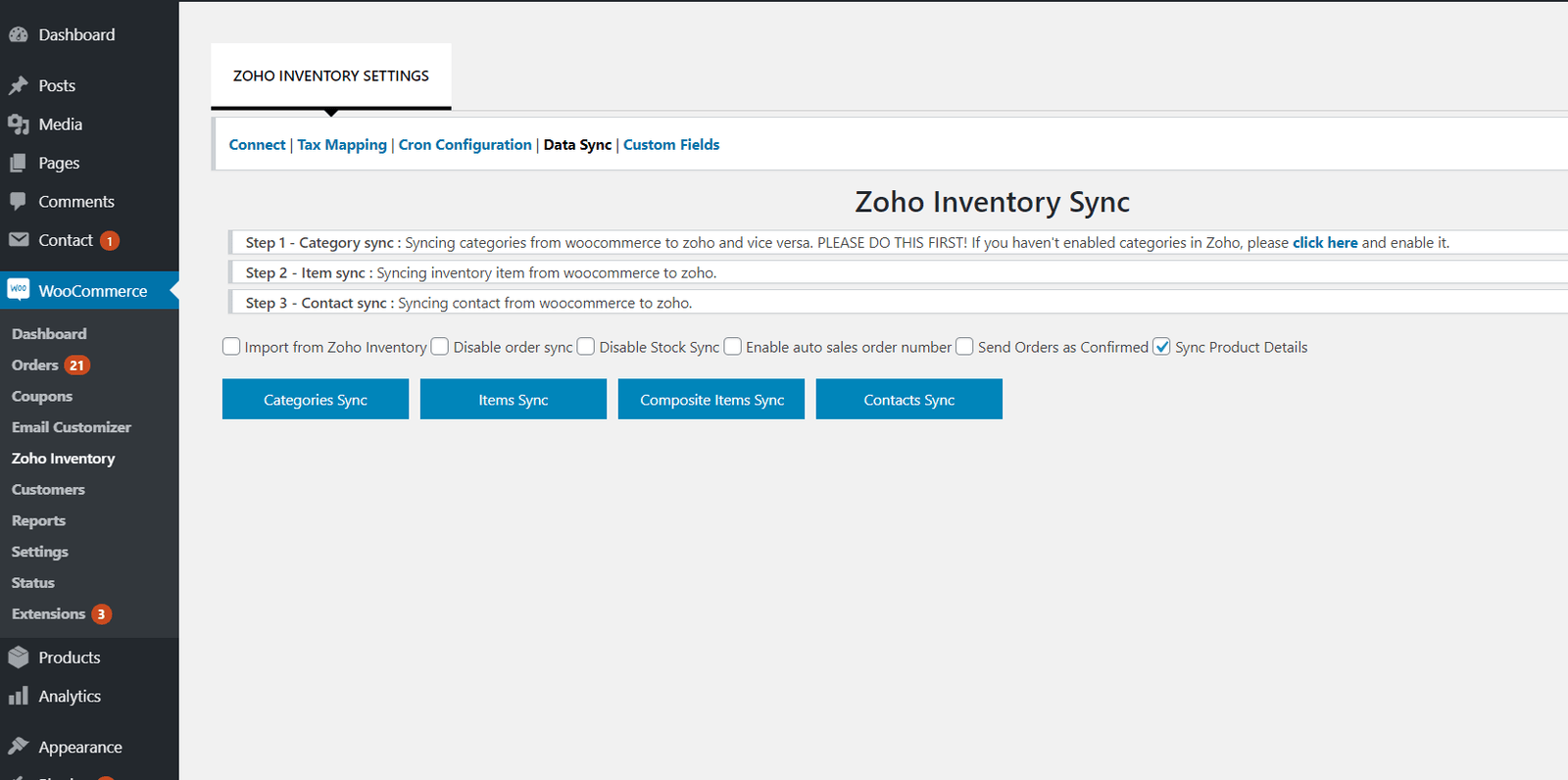The image size is (1568, 780).
Task: Open Email Customizer submenu item
Action: [x=72, y=427]
